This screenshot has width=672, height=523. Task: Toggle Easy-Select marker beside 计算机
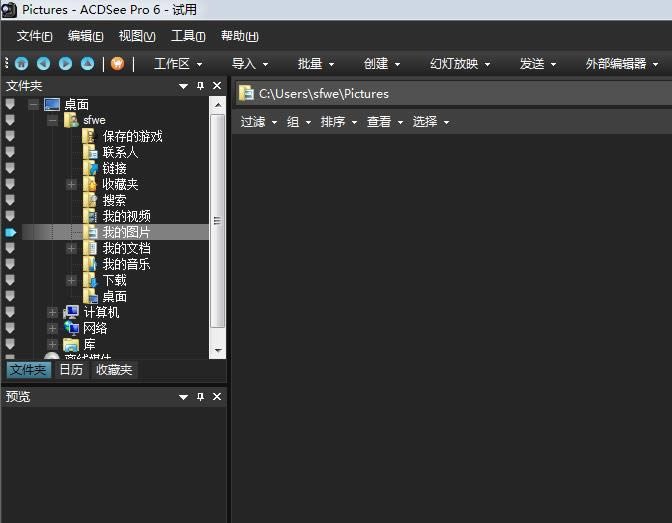pos(10,313)
